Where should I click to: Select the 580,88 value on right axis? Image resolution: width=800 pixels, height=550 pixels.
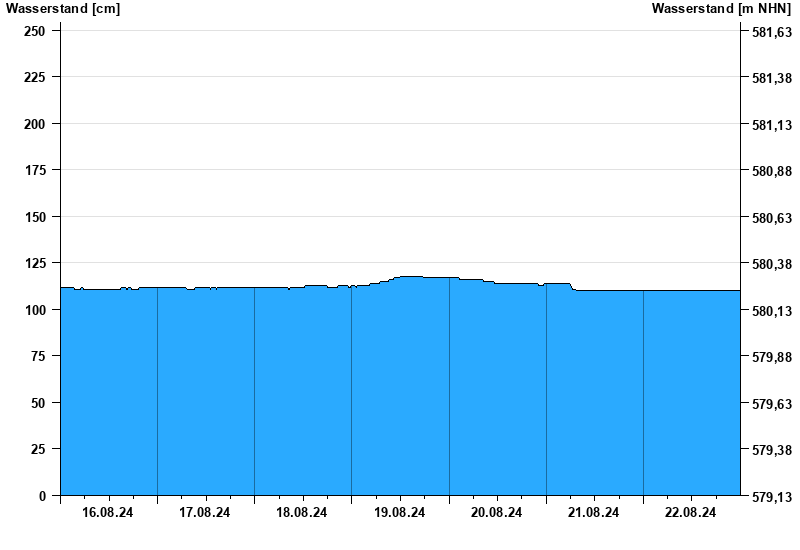point(771,172)
